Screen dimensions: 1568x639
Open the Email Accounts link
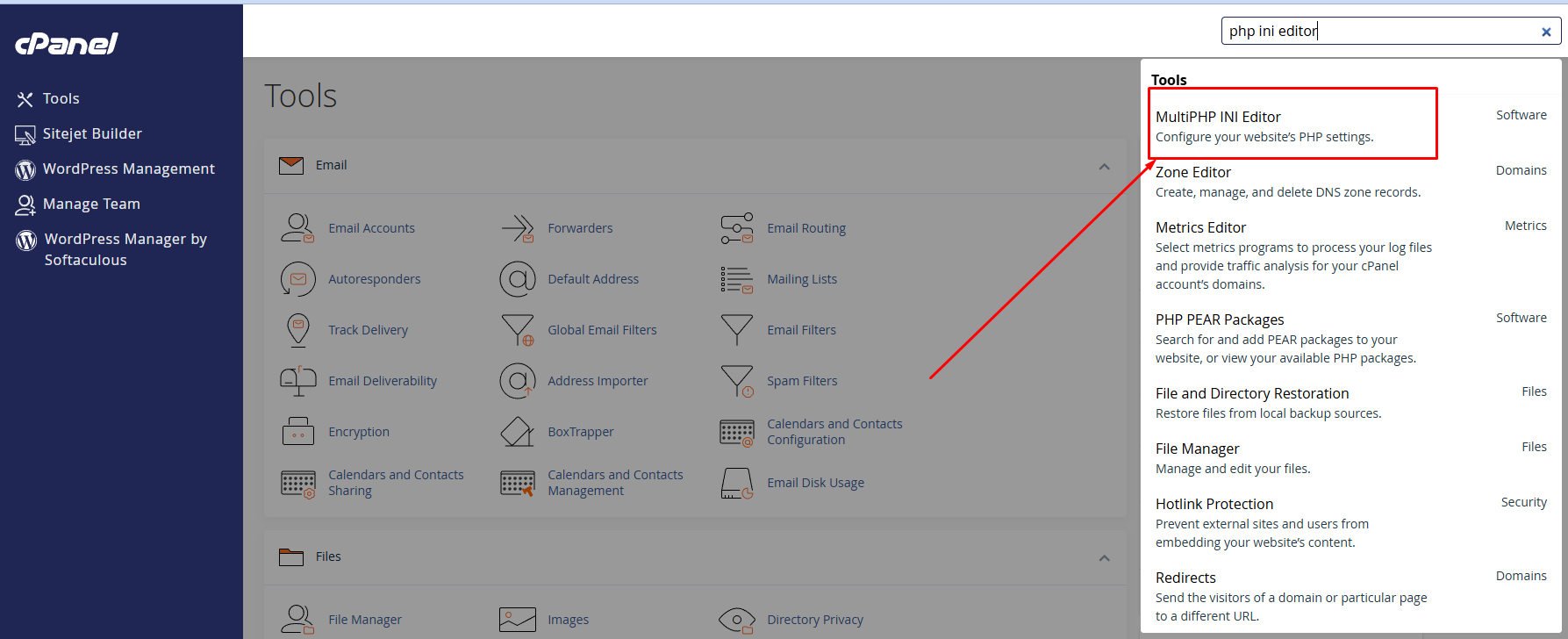[371, 228]
